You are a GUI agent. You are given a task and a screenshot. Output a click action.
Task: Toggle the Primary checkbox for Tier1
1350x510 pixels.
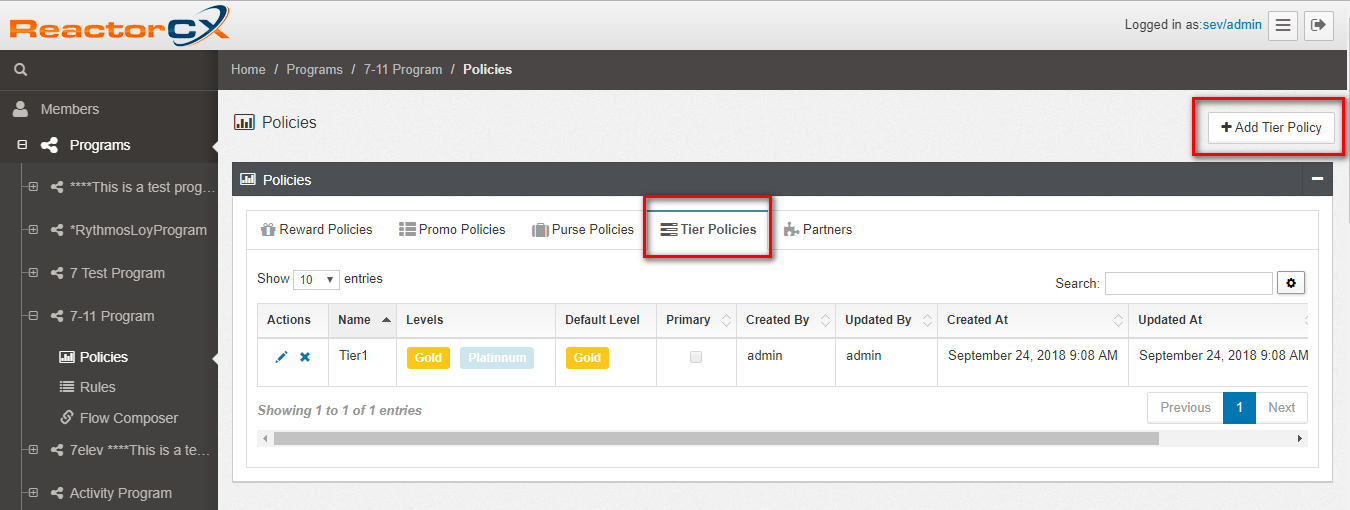[696, 357]
